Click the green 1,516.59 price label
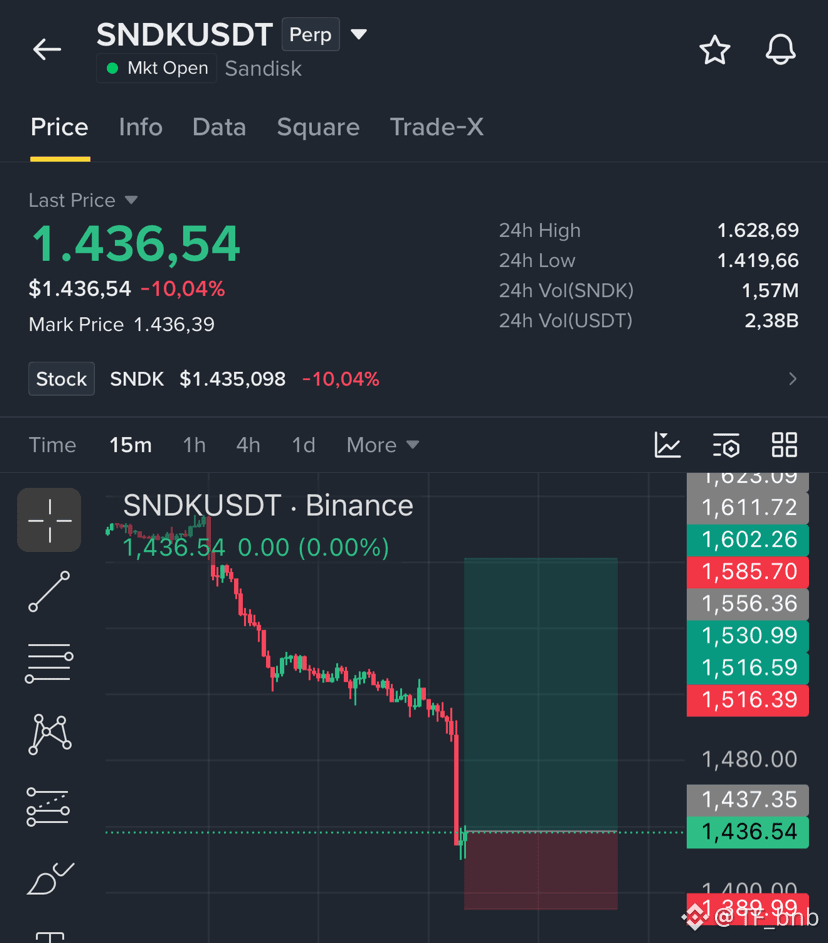Screen dimensions: 828x943 pos(748,668)
